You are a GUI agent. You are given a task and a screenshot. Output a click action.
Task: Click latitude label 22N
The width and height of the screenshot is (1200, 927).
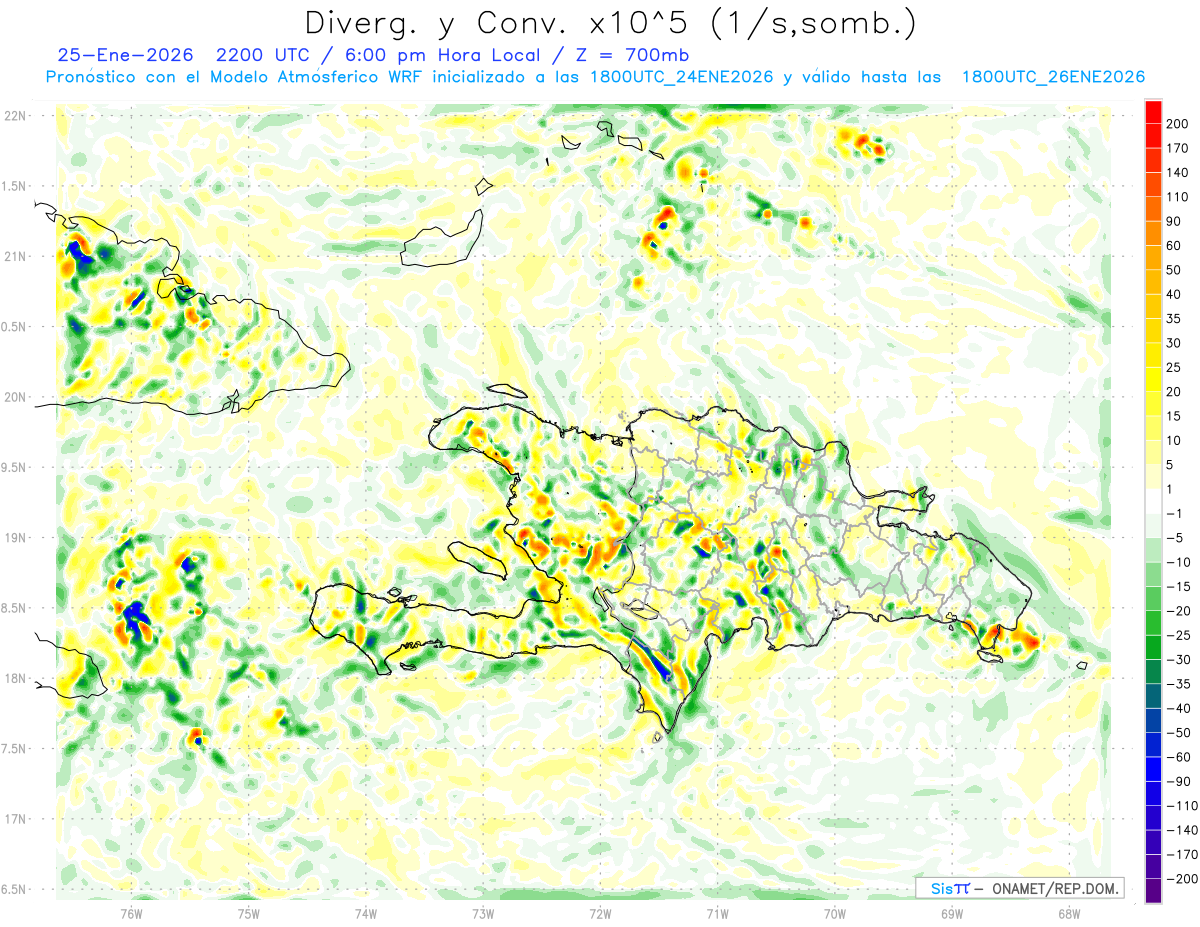15,116
